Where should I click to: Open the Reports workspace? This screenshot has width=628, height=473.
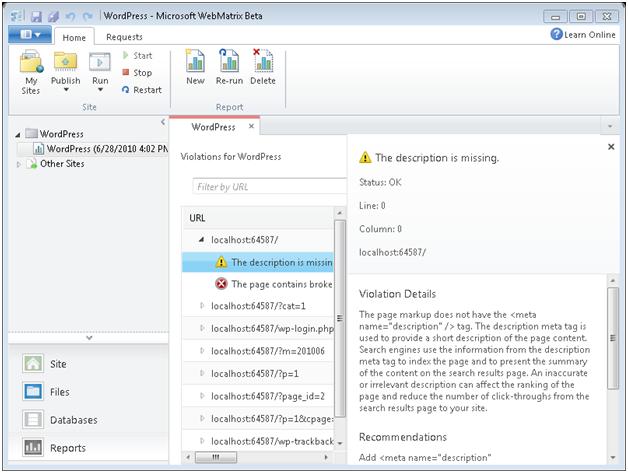tap(68, 448)
